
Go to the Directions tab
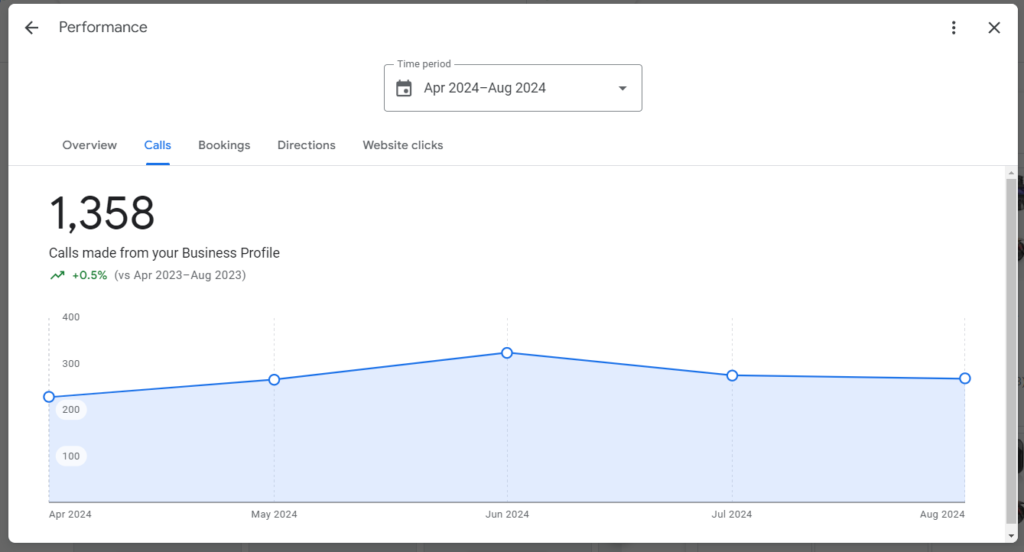pyautogui.click(x=306, y=145)
